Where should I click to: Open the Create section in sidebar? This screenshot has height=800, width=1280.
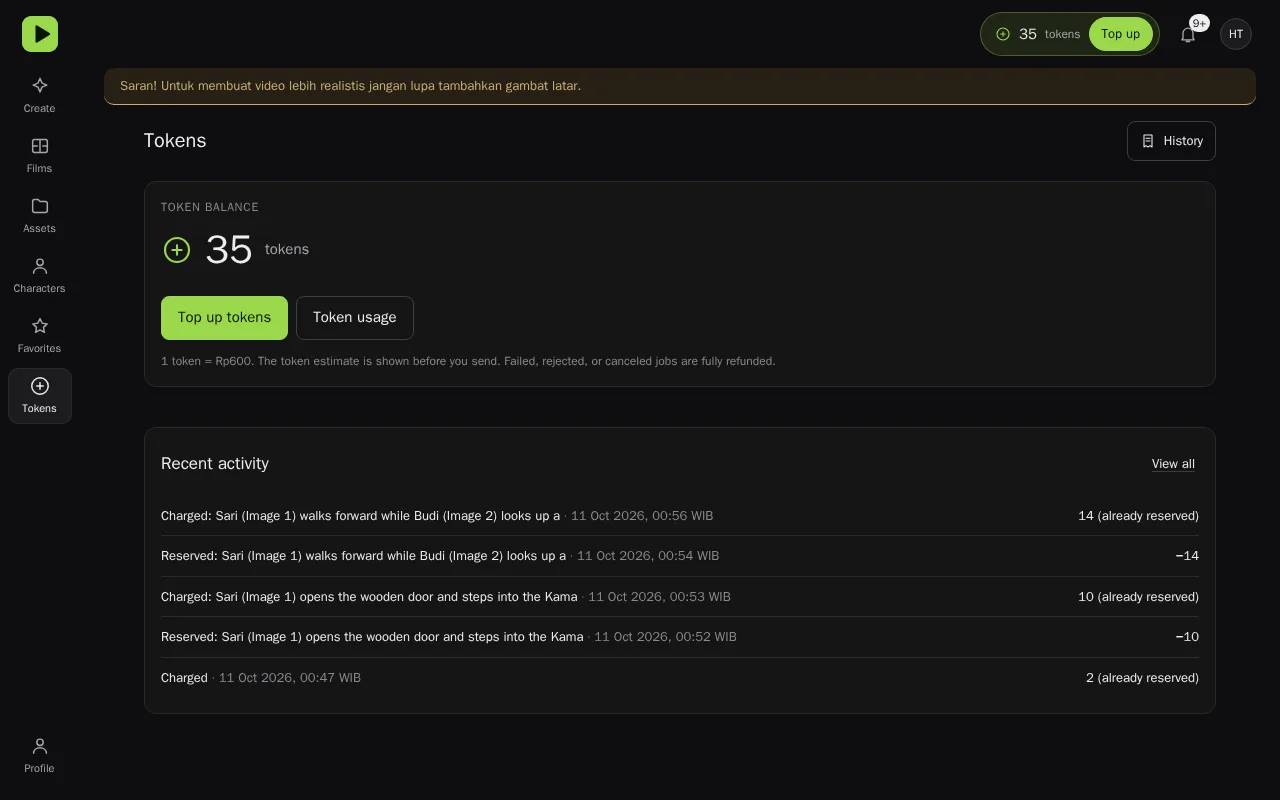point(40,95)
